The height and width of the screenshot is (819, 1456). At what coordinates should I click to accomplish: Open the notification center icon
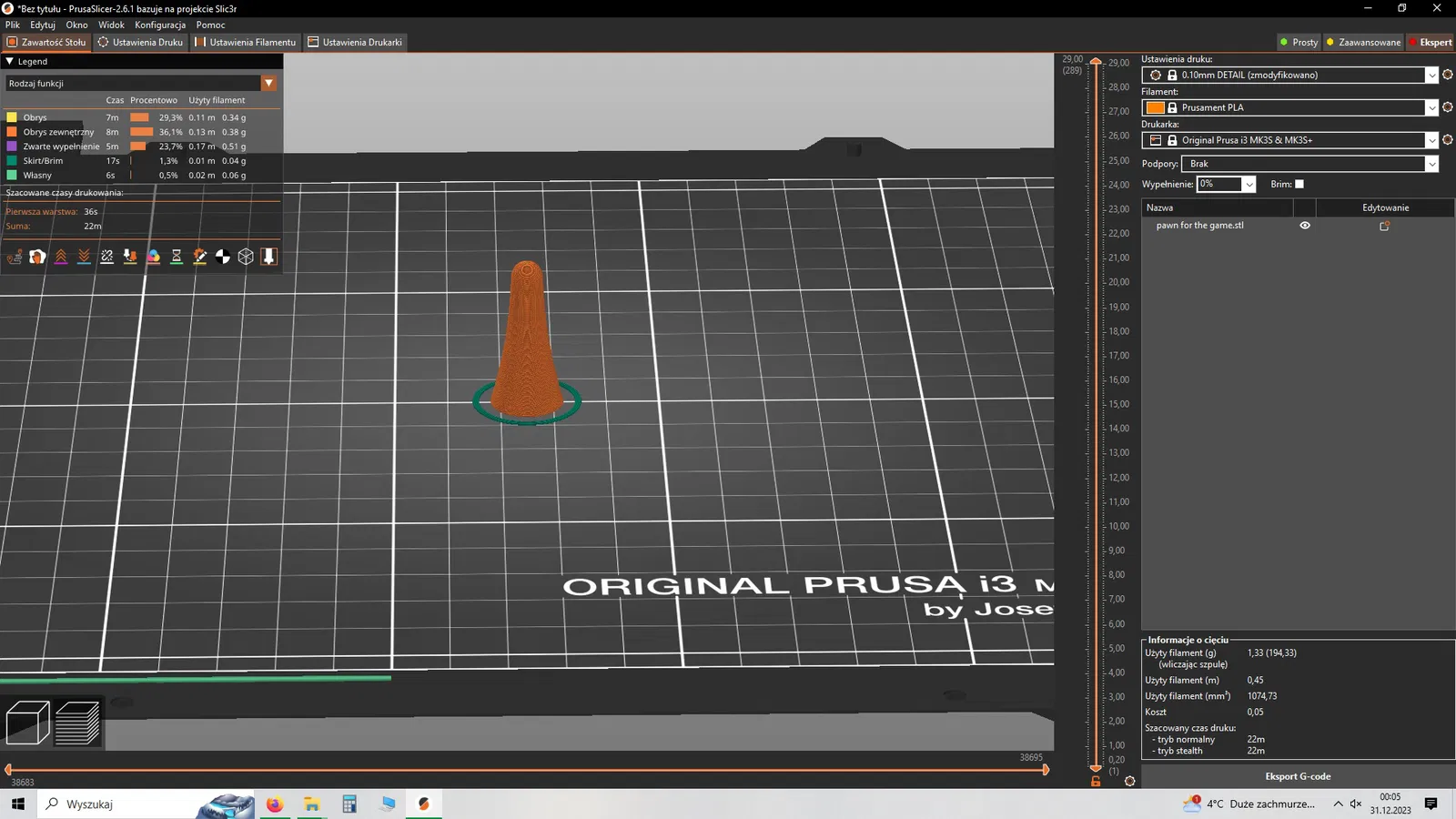click(x=1431, y=804)
